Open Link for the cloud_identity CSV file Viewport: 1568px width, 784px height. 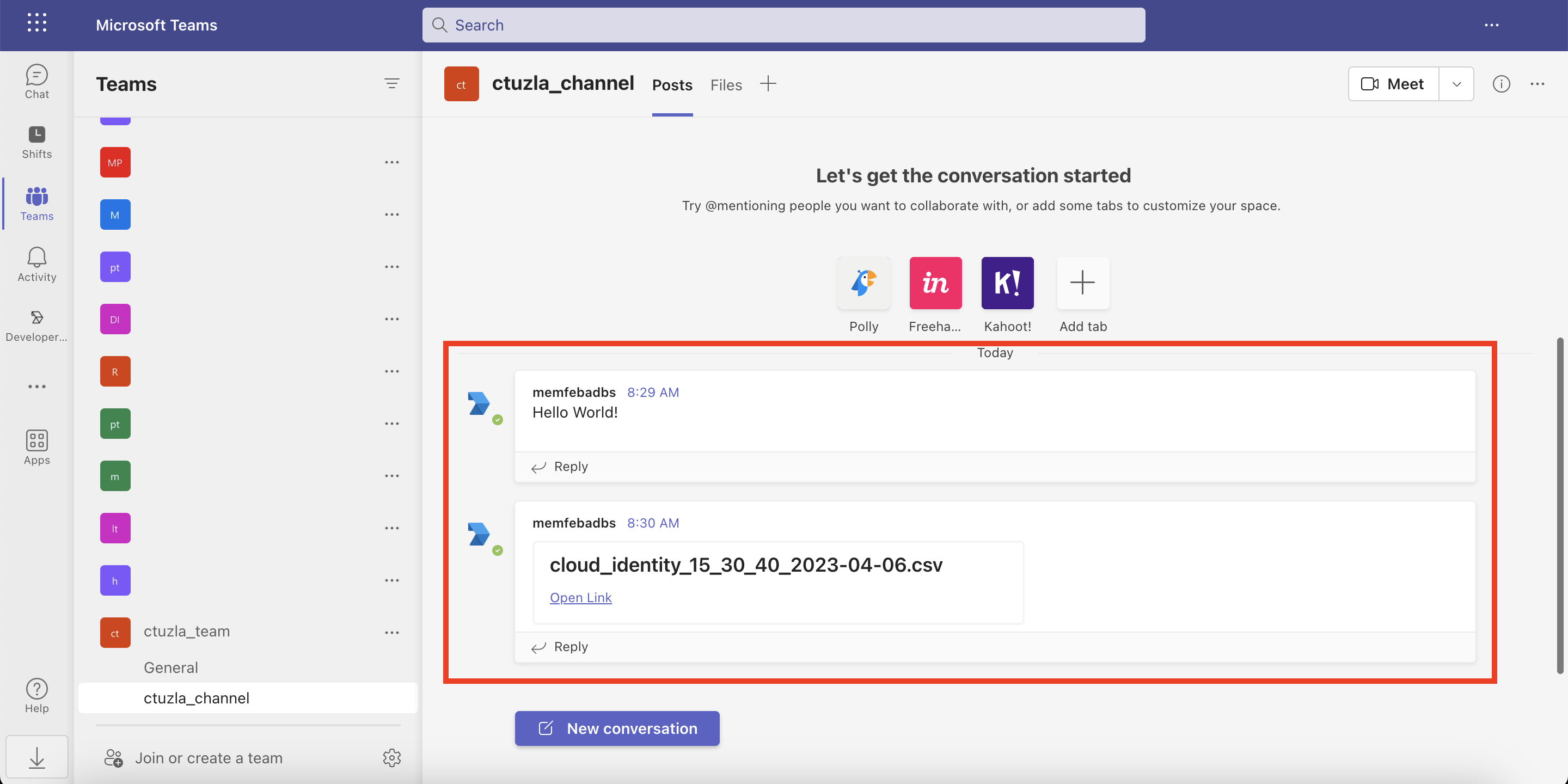point(580,597)
